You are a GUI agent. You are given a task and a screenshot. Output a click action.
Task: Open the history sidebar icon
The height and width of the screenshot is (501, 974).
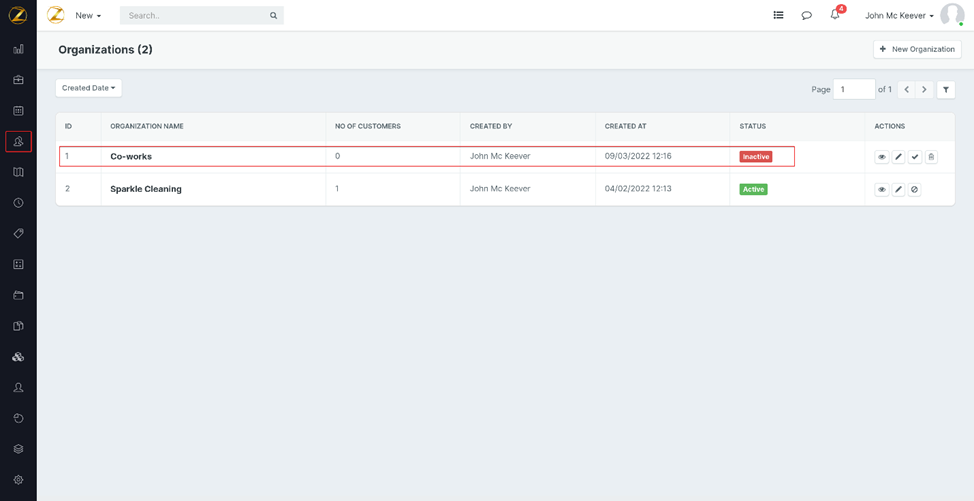tap(18, 418)
